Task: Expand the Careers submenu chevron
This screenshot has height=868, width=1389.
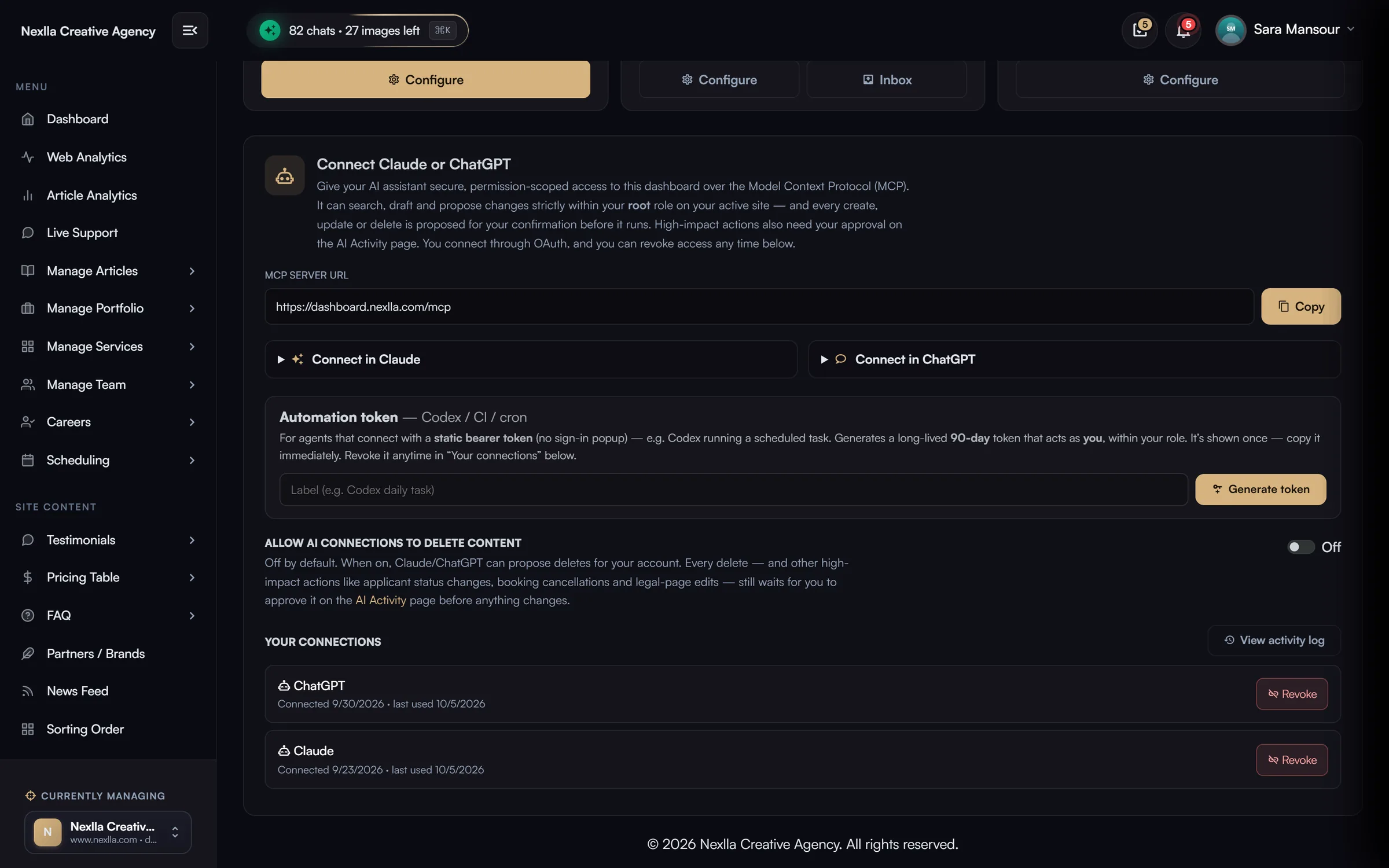Action: pos(192,422)
